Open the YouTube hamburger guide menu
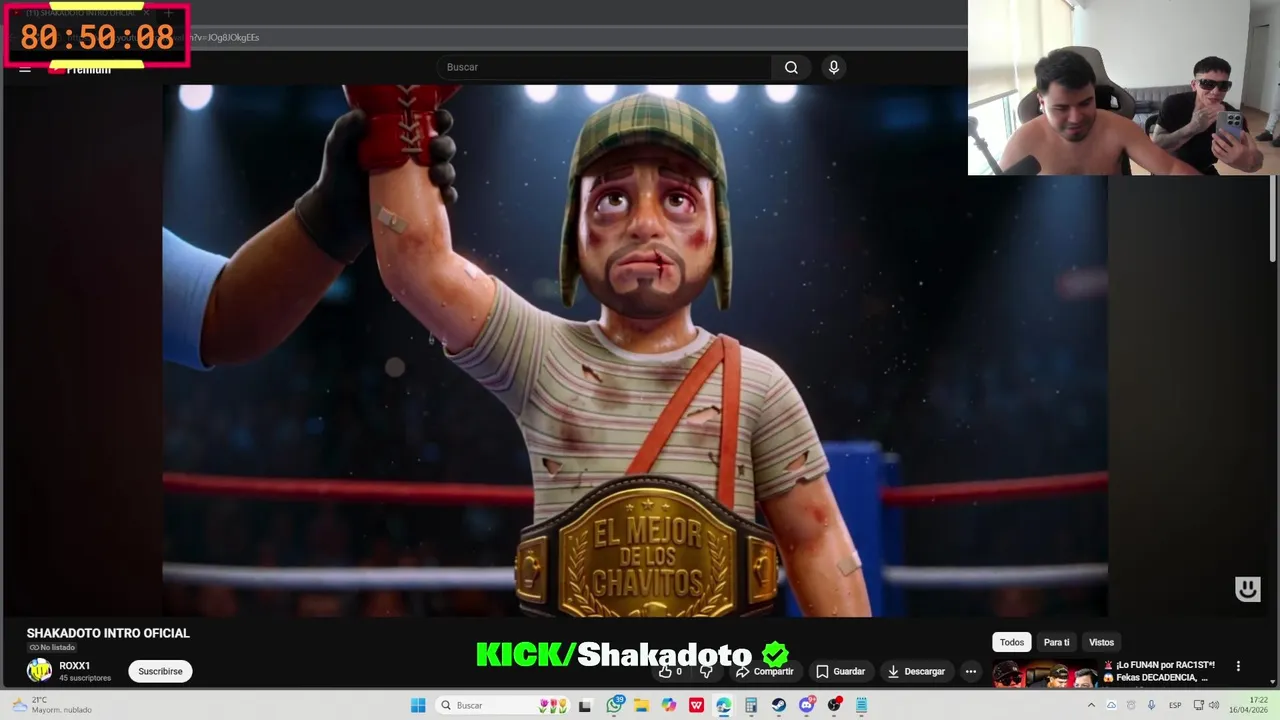 [x=25, y=69]
